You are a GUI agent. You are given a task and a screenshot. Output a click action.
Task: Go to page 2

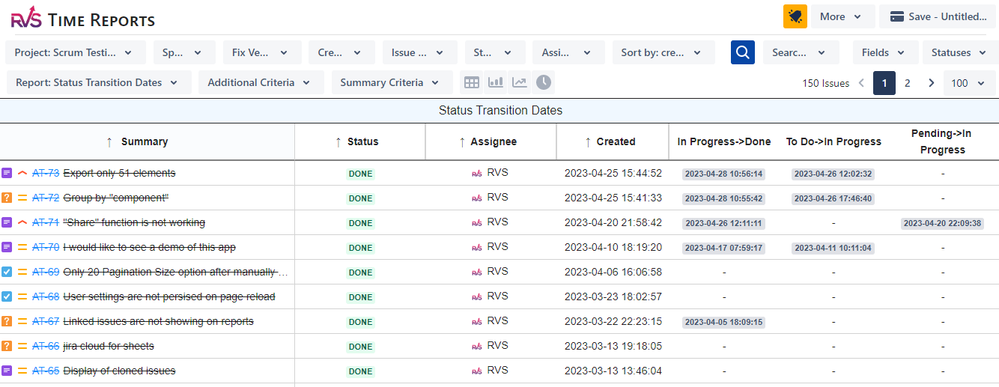click(907, 83)
